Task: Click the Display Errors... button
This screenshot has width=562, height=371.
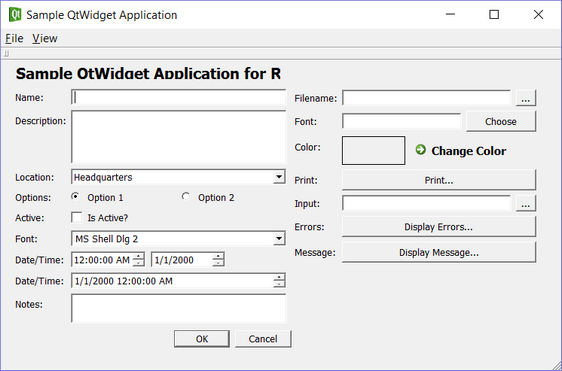Action: [439, 227]
